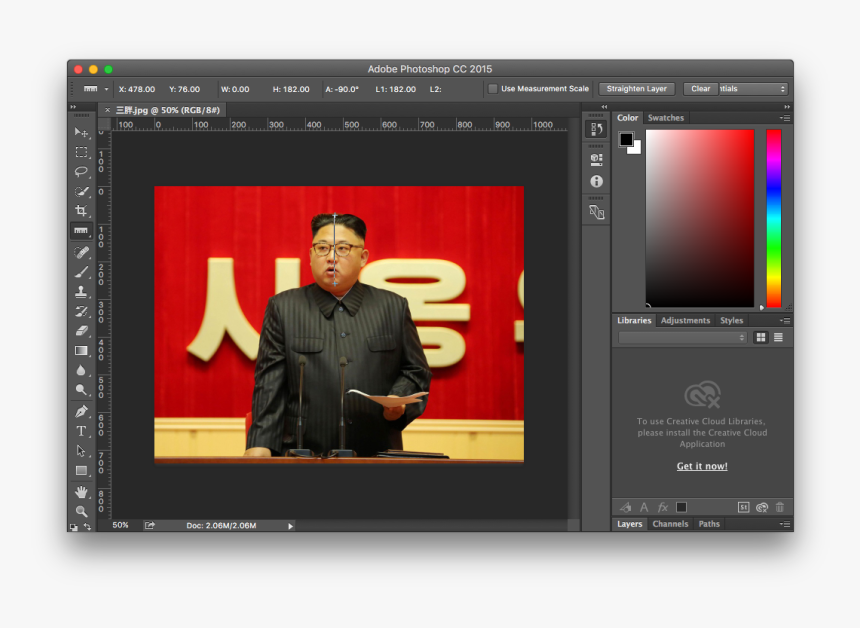
Task: Open the workspace switcher dropdown
Action: pyautogui.click(x=753, y=89)
